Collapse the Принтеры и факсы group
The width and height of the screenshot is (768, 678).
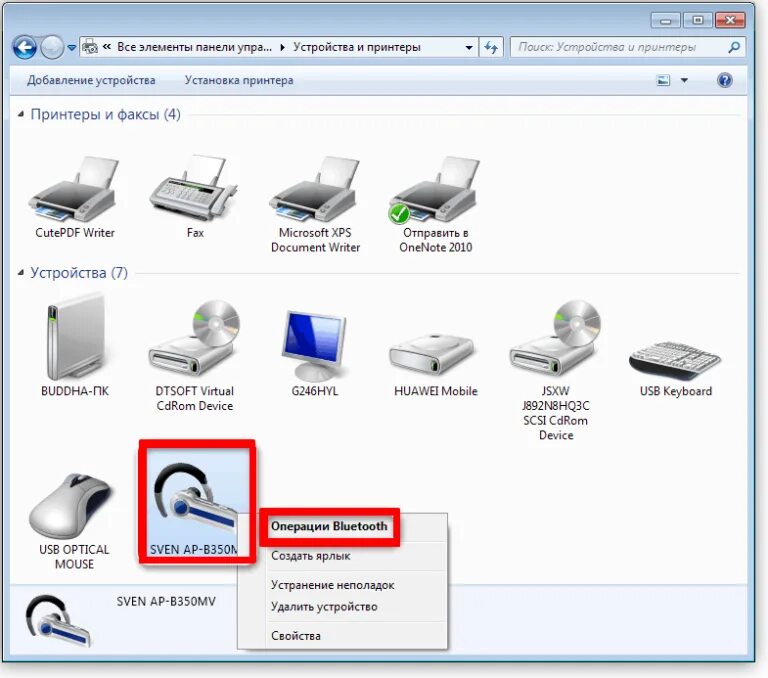[x=21, y=115]
